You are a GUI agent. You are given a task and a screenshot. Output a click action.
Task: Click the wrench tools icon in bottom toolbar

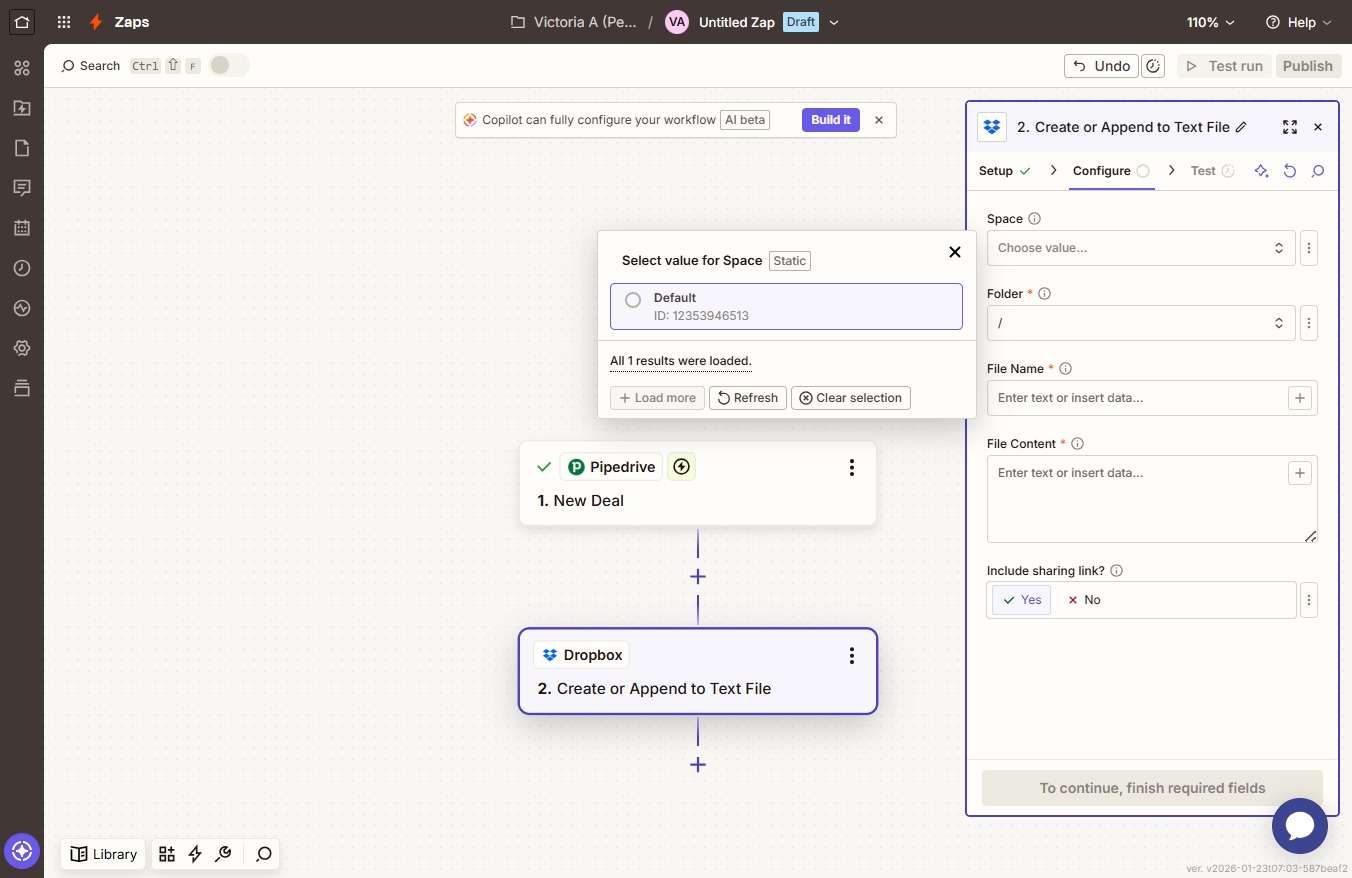click(x=224, y=854)
